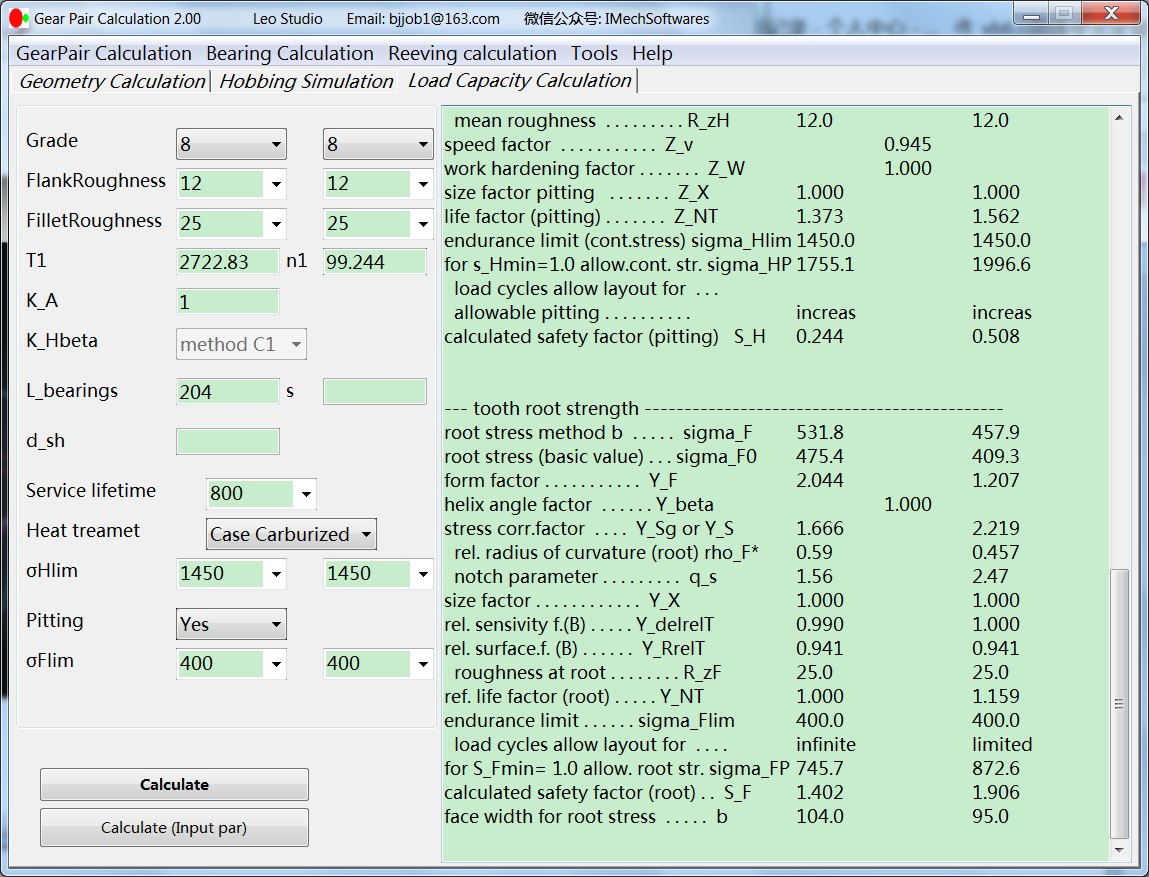Open the Tools menu
The width and height of the screenshot is (1149, 877).
594,53
